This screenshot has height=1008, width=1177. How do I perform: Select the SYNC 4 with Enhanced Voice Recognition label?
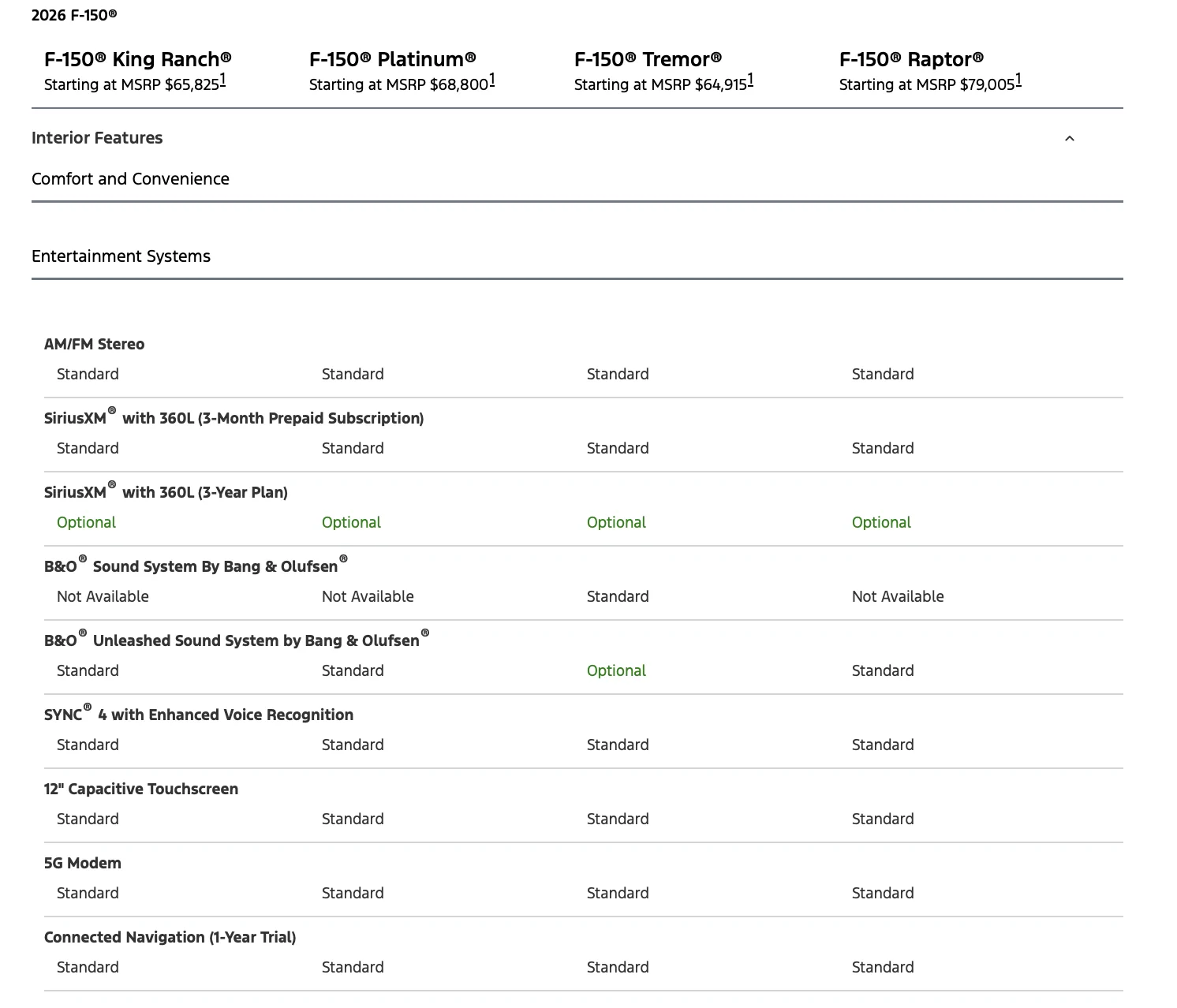pos(199,714)
